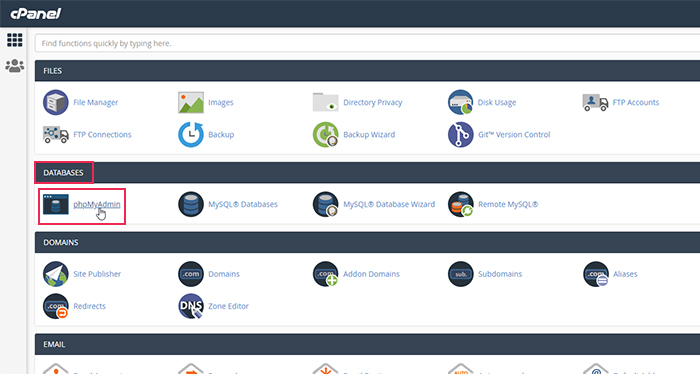Open the MySQL Database Wizard link
This screenshot has height=374, width=700.
(389, 204)
